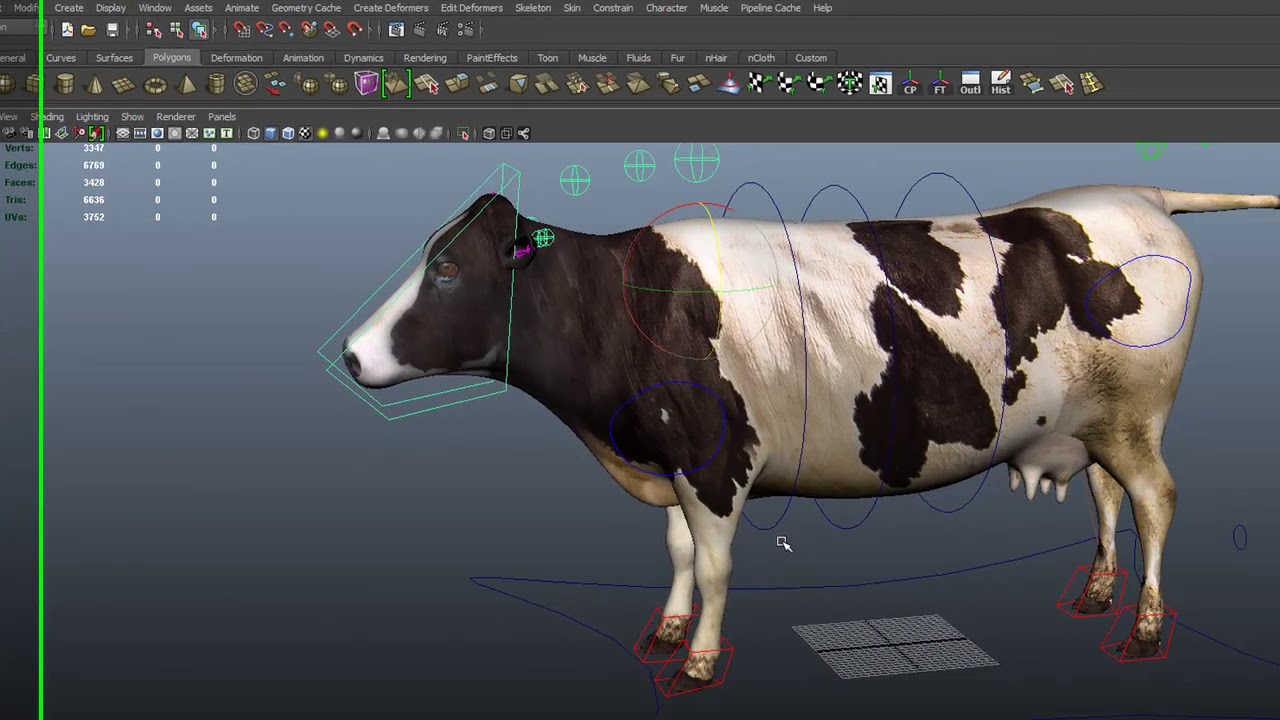Create a polygon cone from the shelf
Screen dimensions: 1280x720
click(94, 84)
